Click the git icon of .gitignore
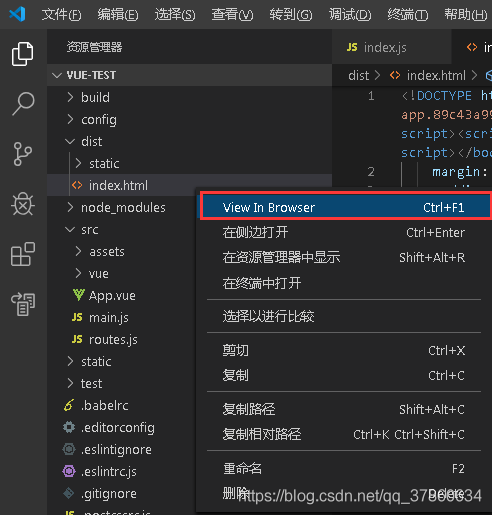This screenshot has width=492, height=515. 69,493
